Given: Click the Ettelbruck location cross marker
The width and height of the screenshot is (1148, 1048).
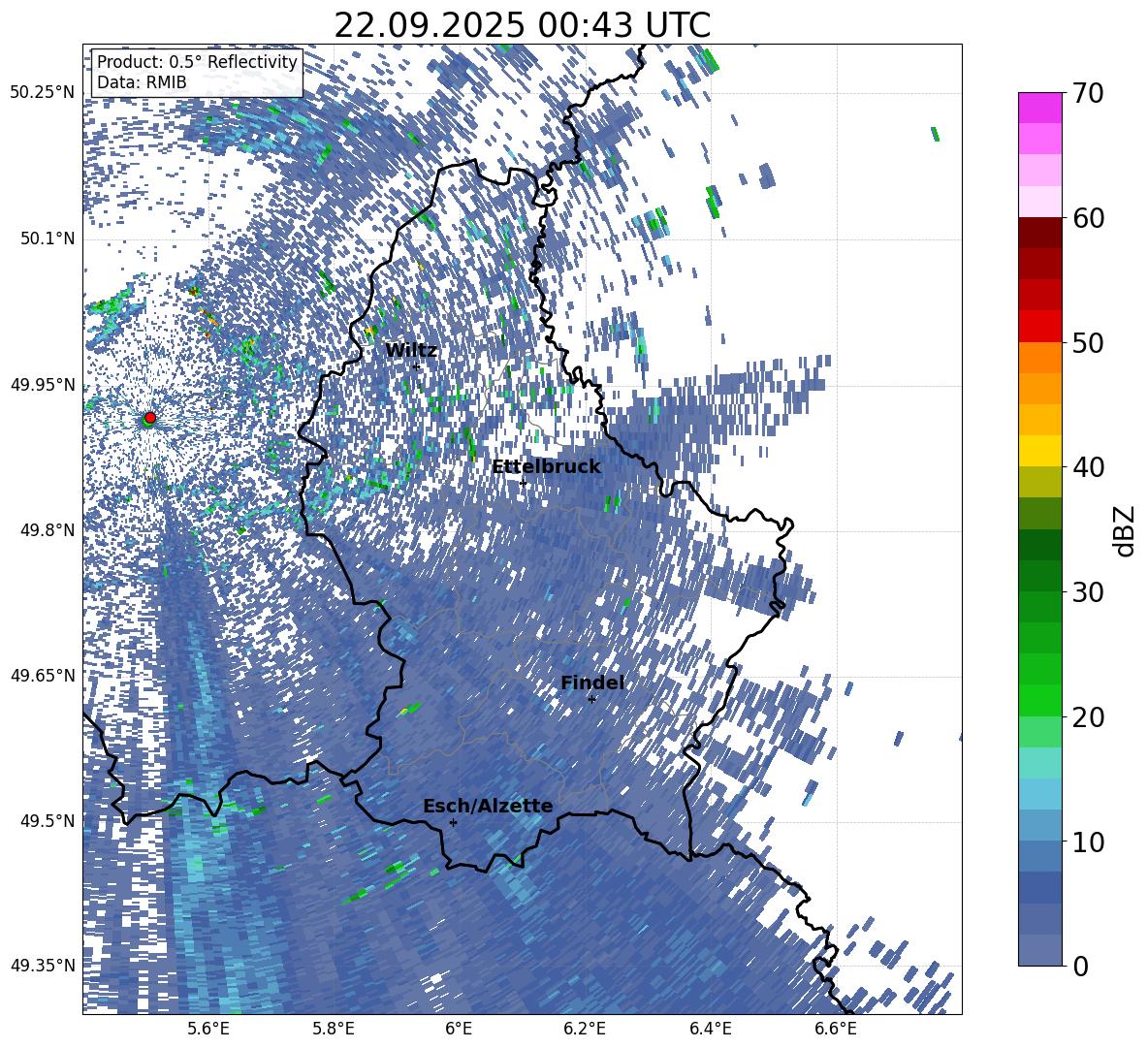Looking at the screenshot, I should 524,483.
